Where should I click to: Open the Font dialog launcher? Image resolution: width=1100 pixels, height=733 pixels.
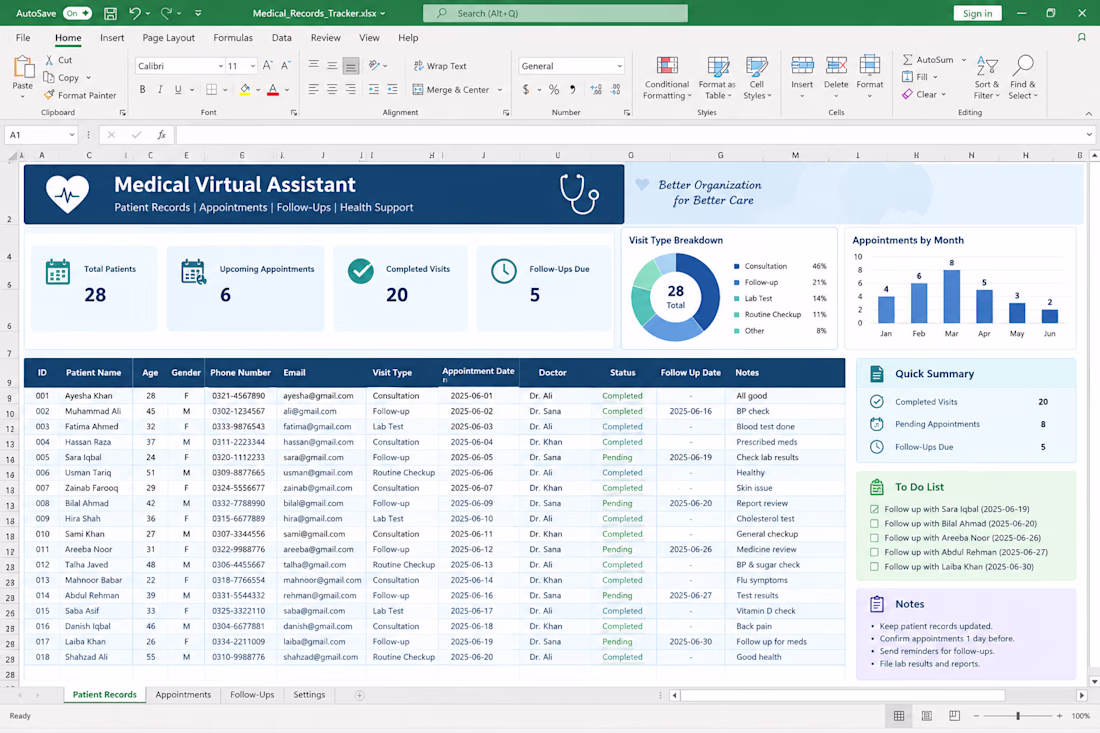click(x=294, y=112)
